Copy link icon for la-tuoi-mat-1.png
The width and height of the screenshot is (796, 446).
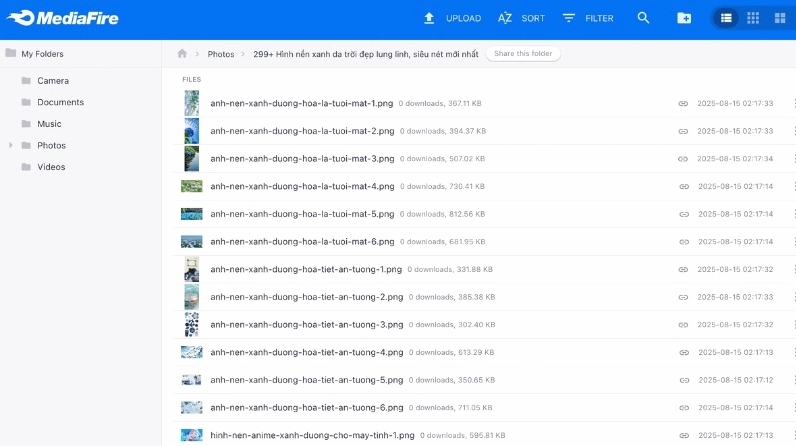tap(683, 103)
